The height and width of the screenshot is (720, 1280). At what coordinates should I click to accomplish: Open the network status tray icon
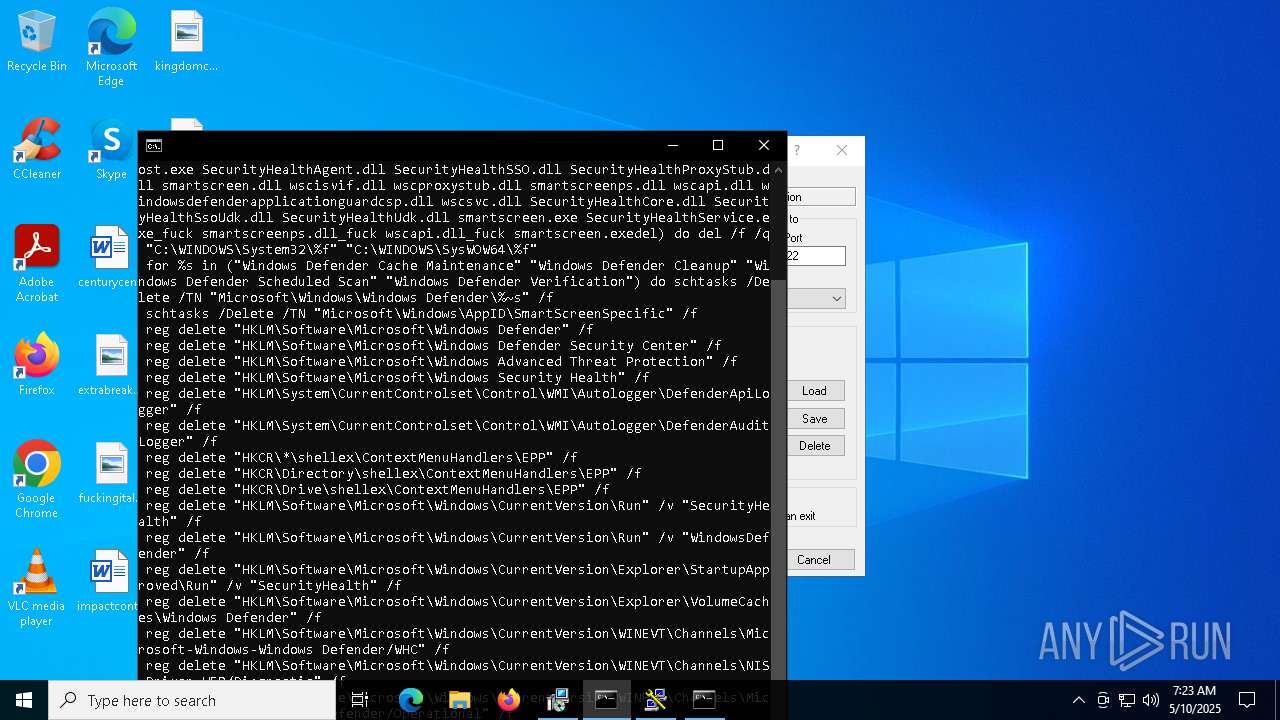1127,700
